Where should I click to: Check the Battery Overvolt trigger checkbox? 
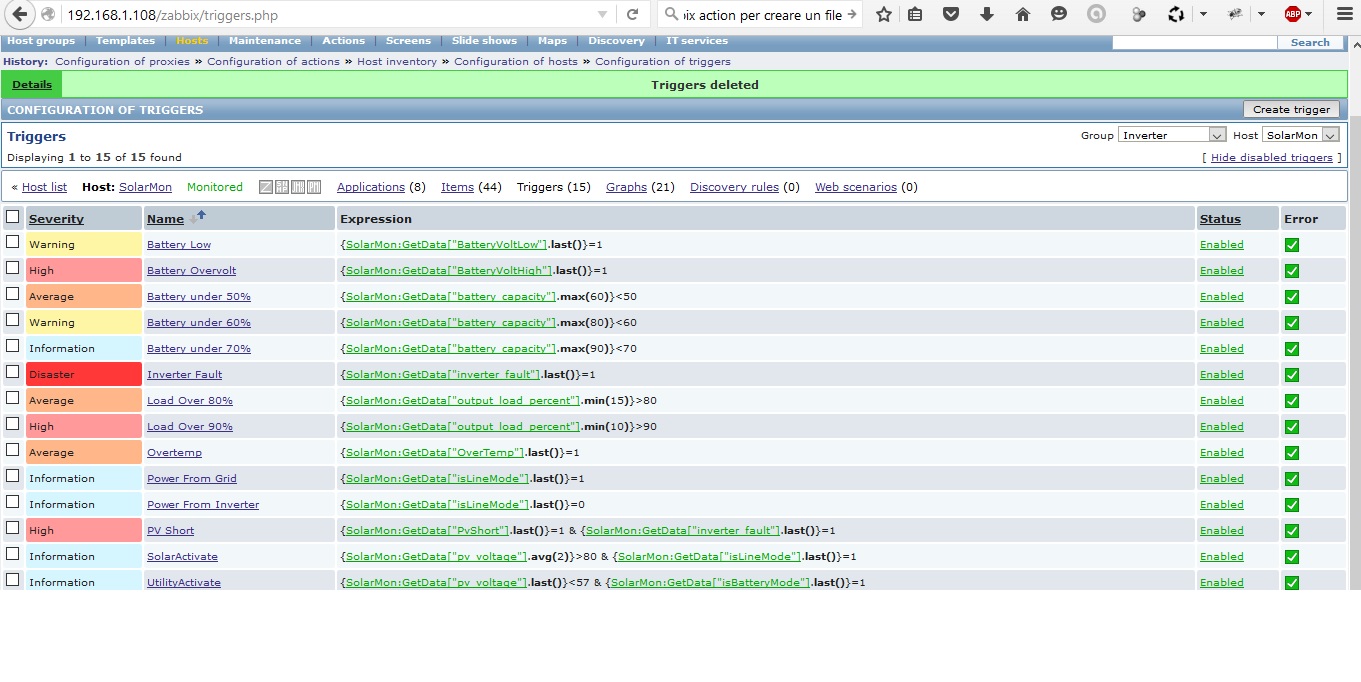[x=13, y=268]
